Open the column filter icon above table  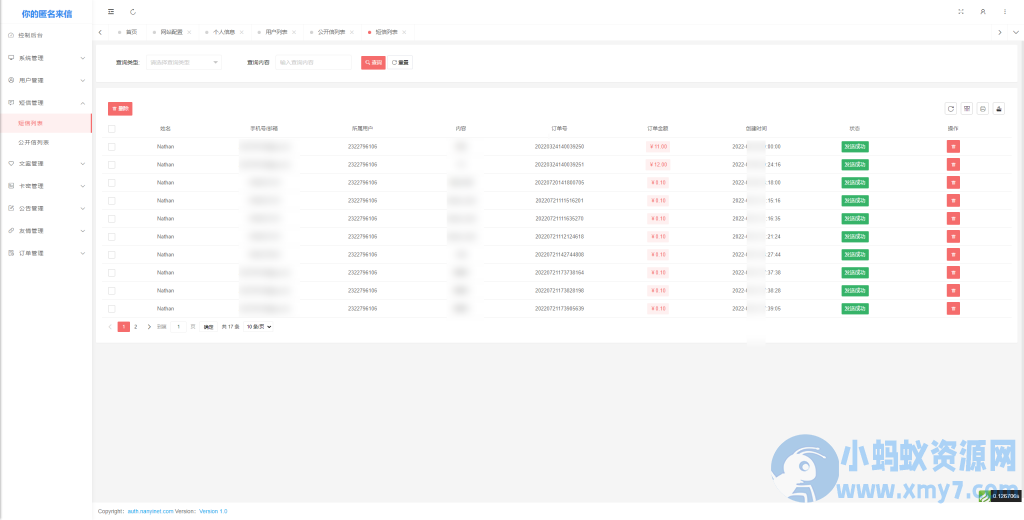click(967, 108)
